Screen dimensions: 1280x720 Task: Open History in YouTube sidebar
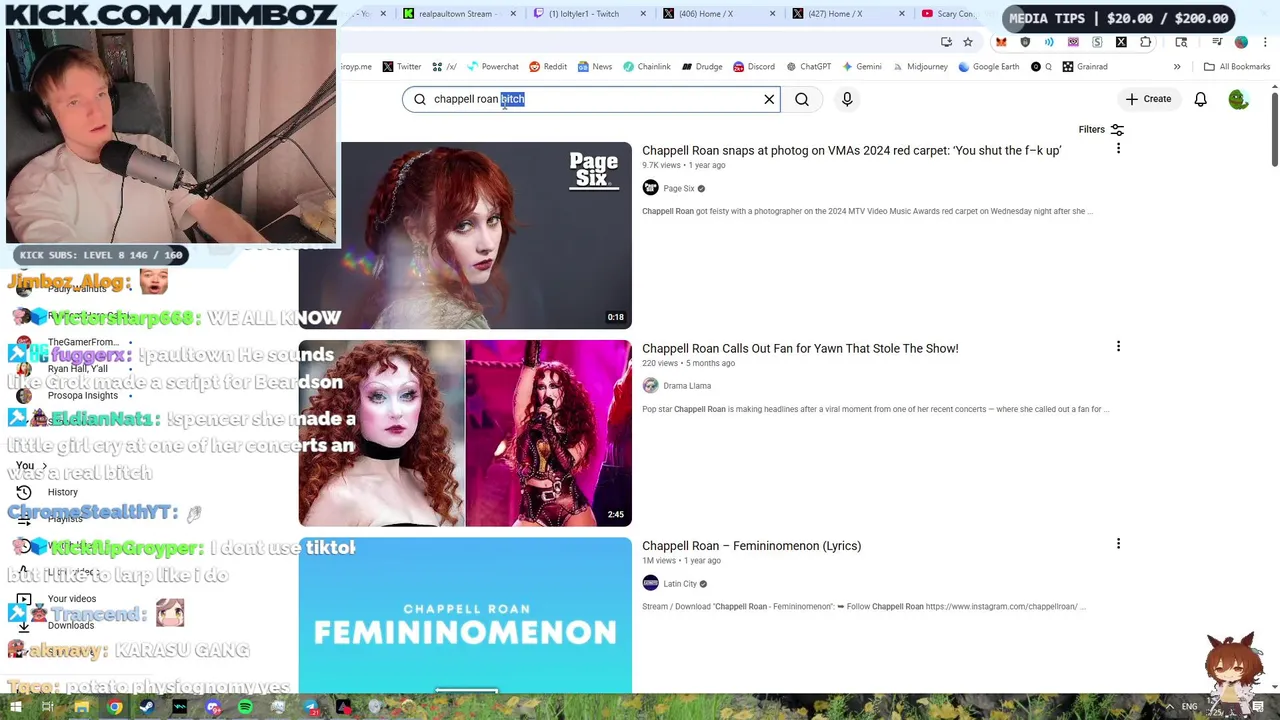62,492
